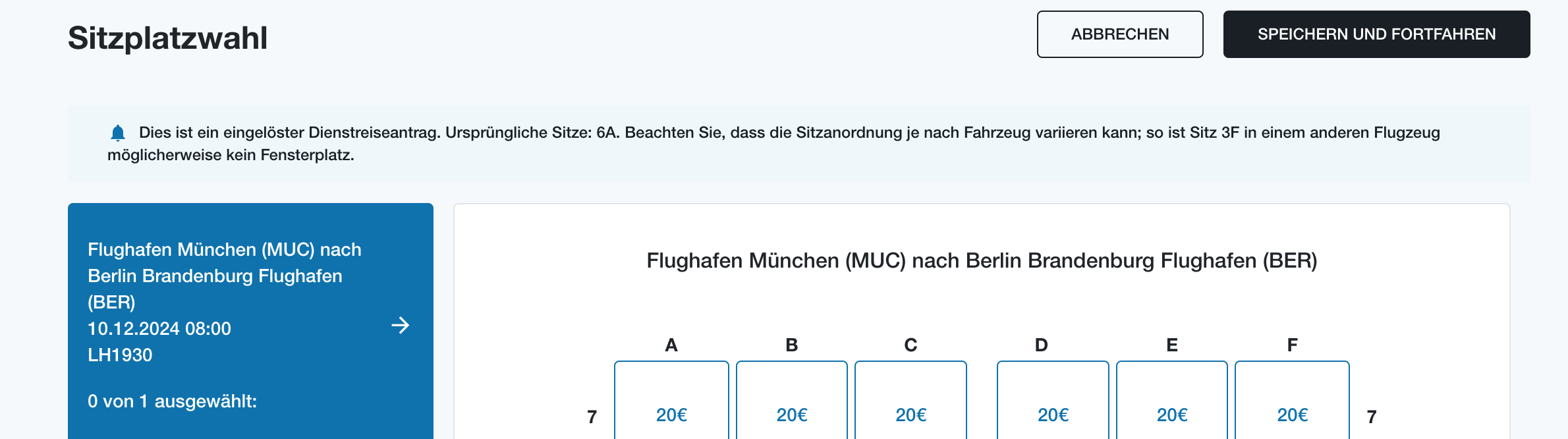Choose window seat 7F
Screen dimensions: 1568x439
click(1292, 400)
